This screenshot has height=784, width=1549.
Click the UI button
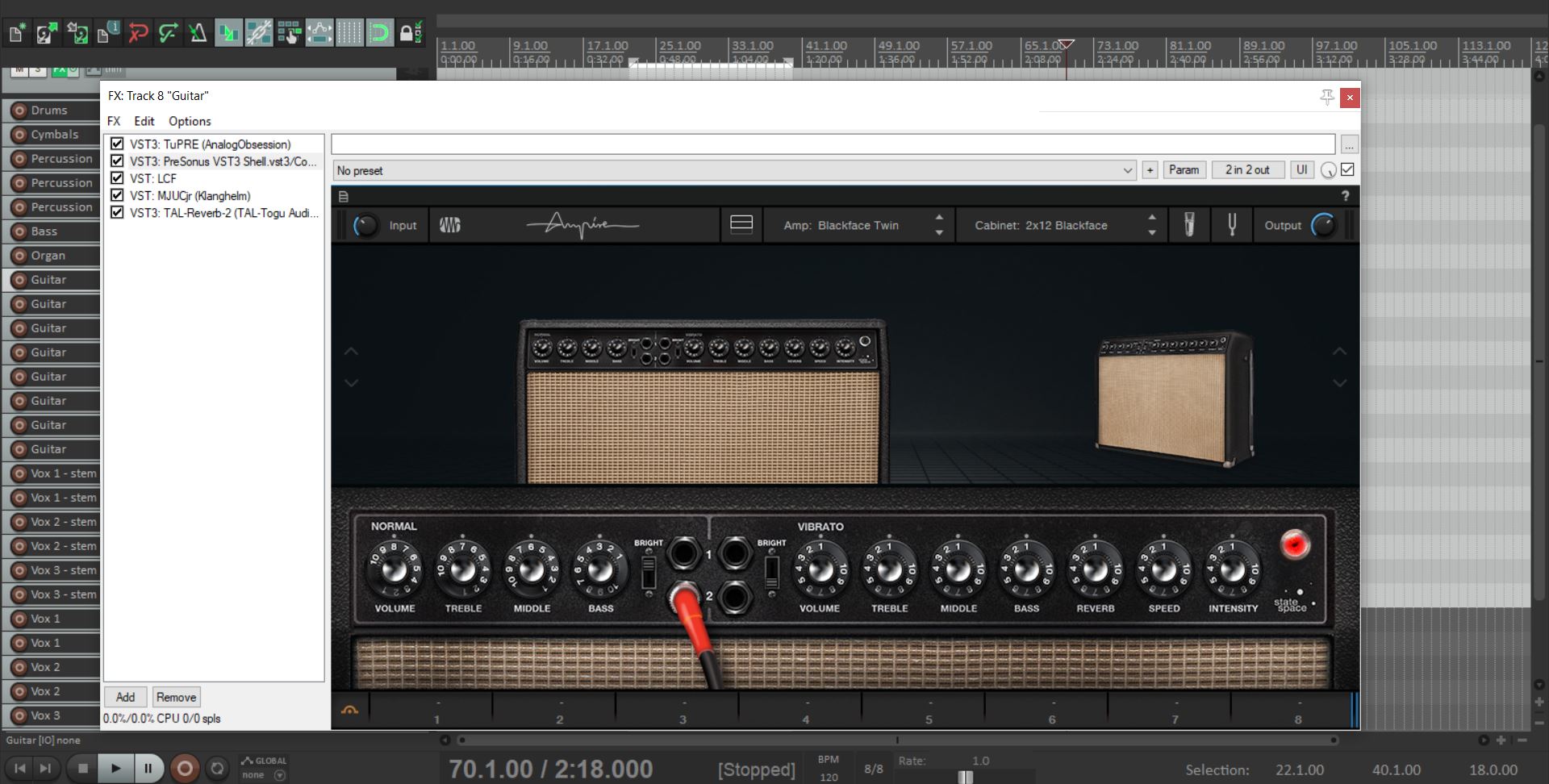point(1301,169)
